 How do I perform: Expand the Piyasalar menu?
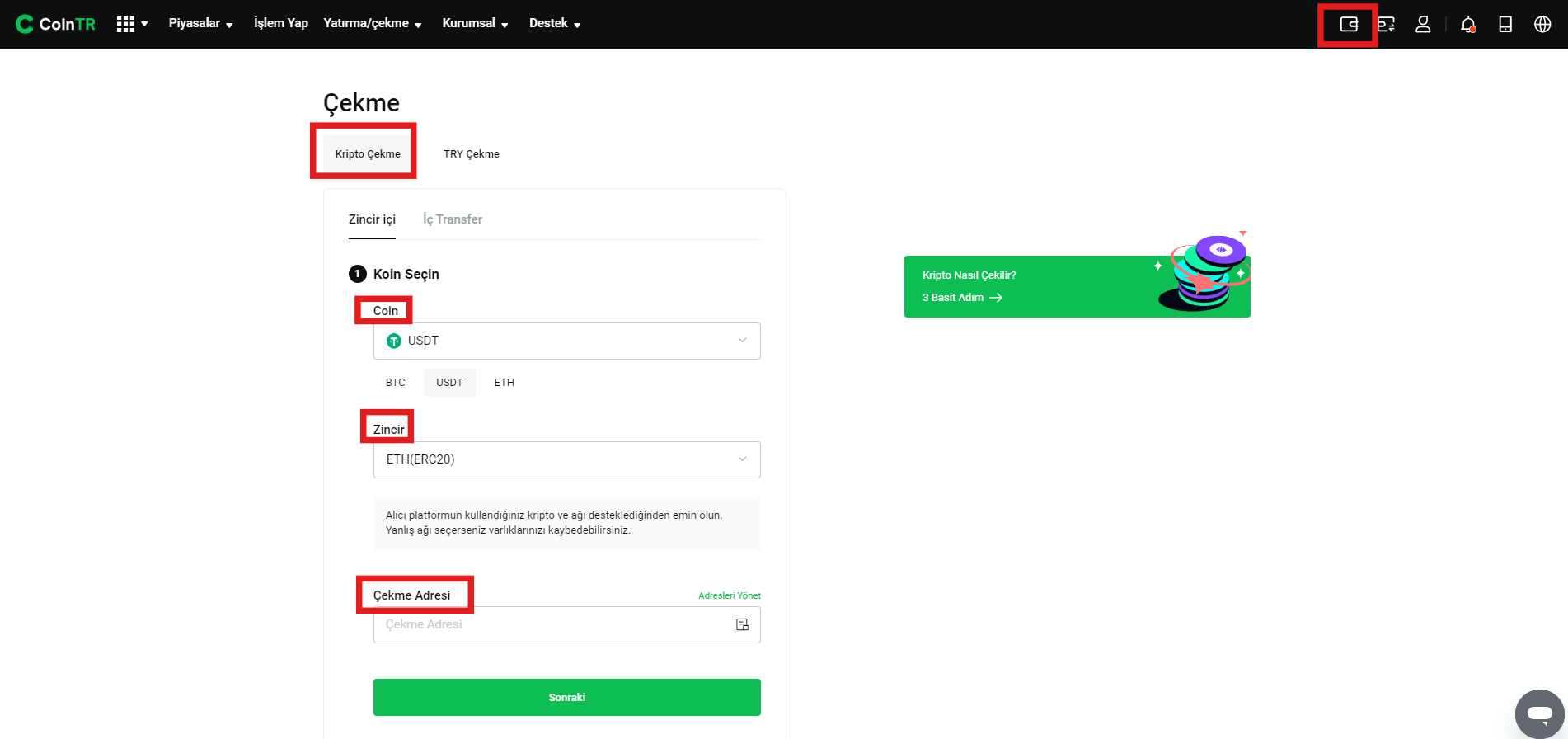click(x=200, y=23)
